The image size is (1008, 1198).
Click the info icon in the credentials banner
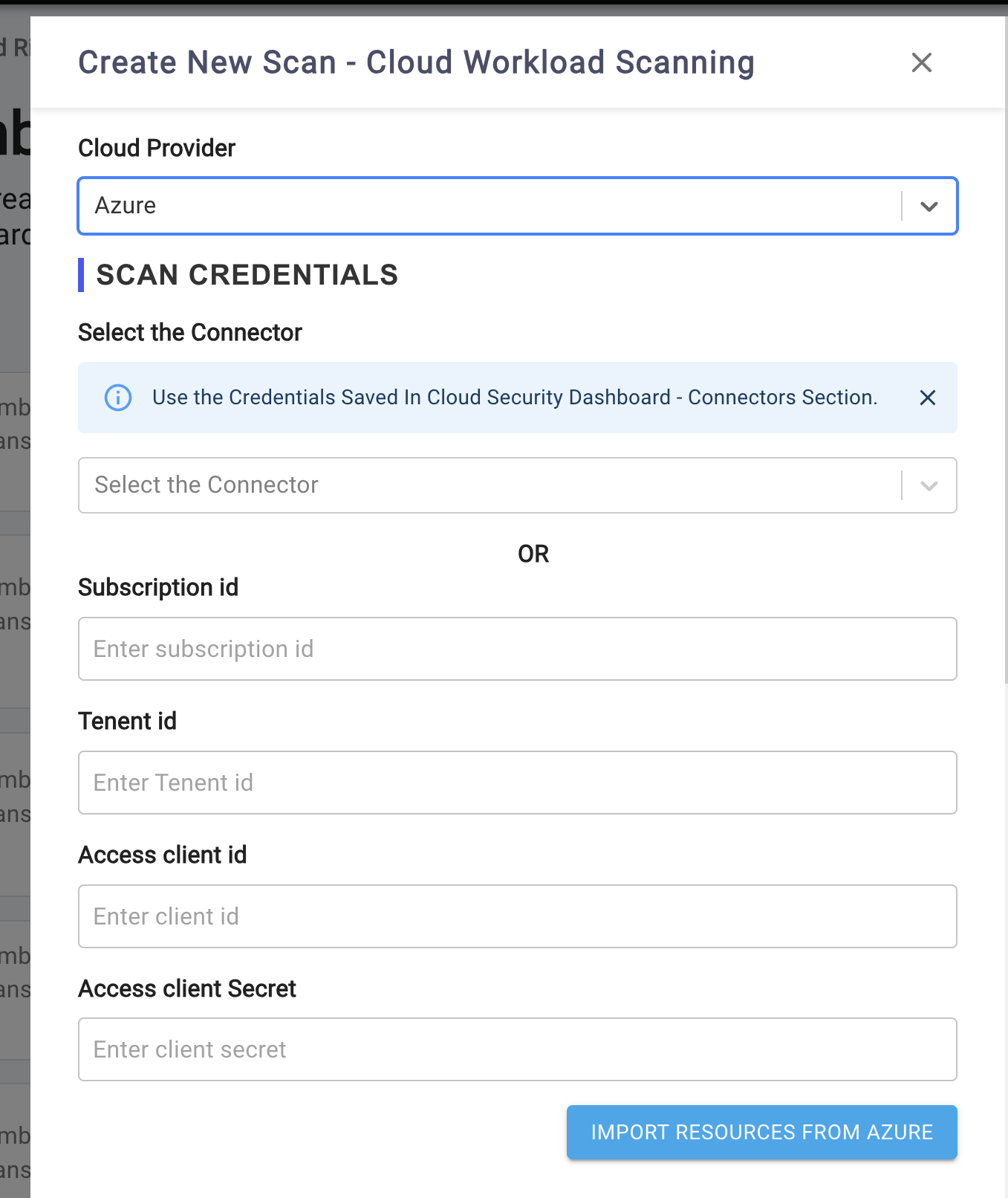118,398
